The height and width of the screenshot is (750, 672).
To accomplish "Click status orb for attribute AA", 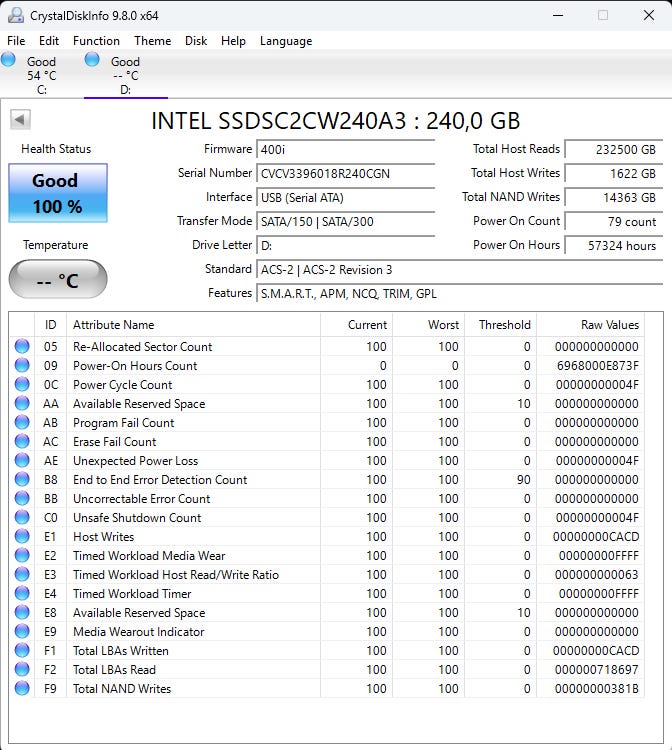I will click(x=22, y=403).
